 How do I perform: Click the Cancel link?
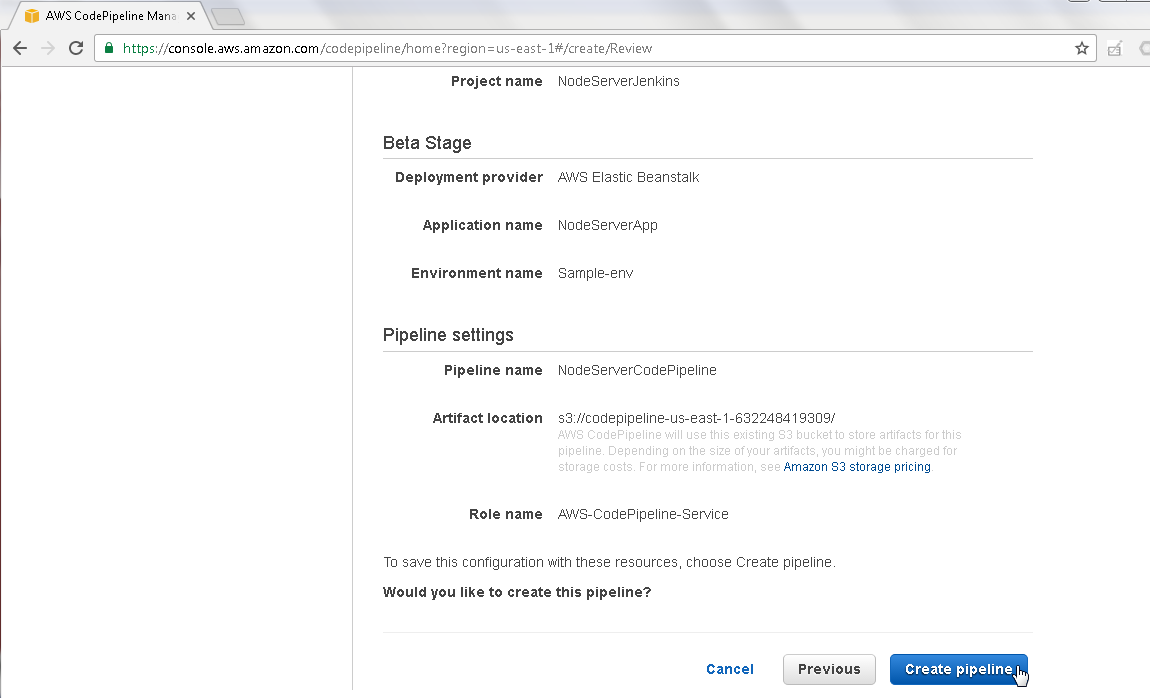click(x=730, y=669)
